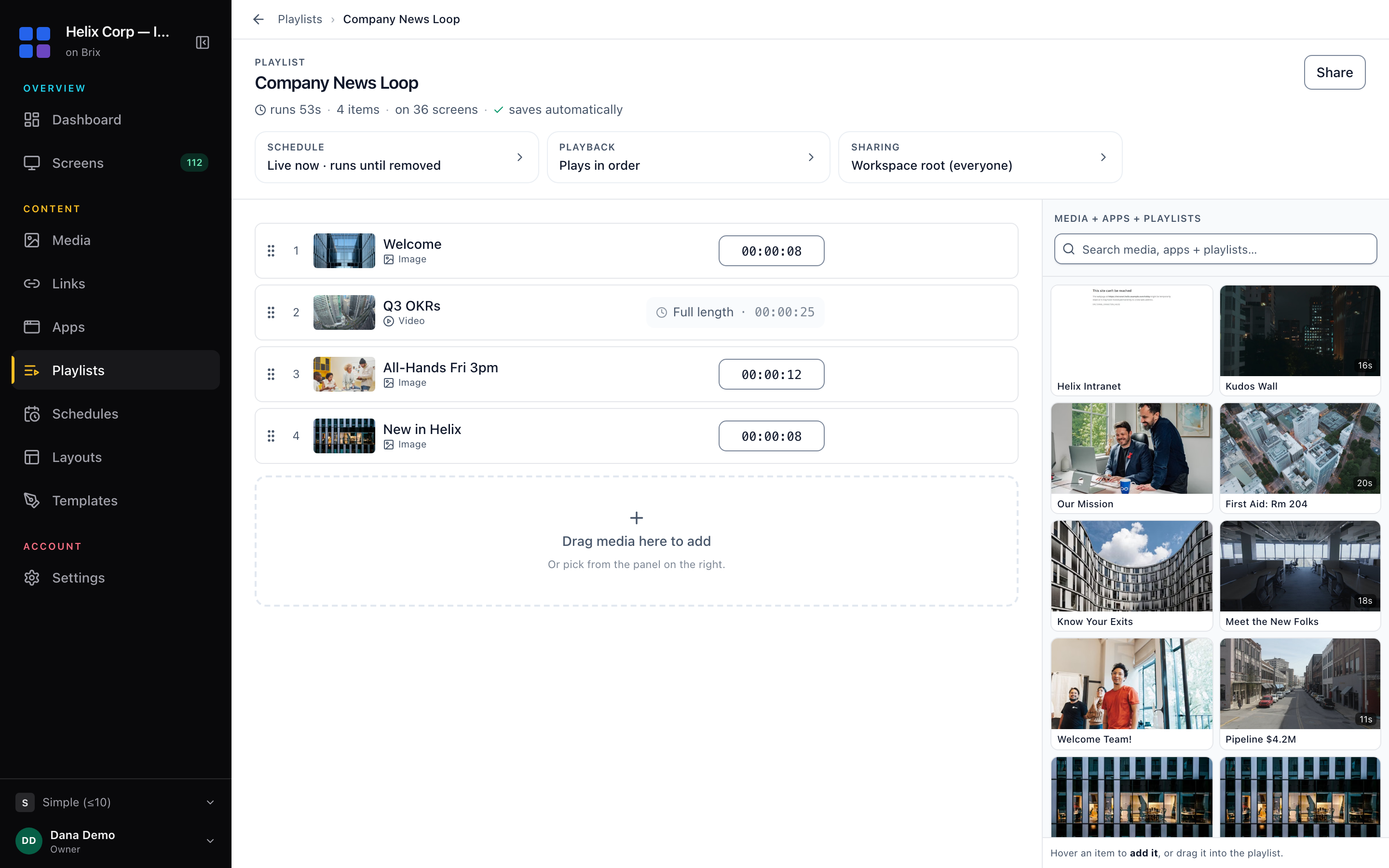Open account Settings
The image size is (1389, 868).
click(115, 578)
